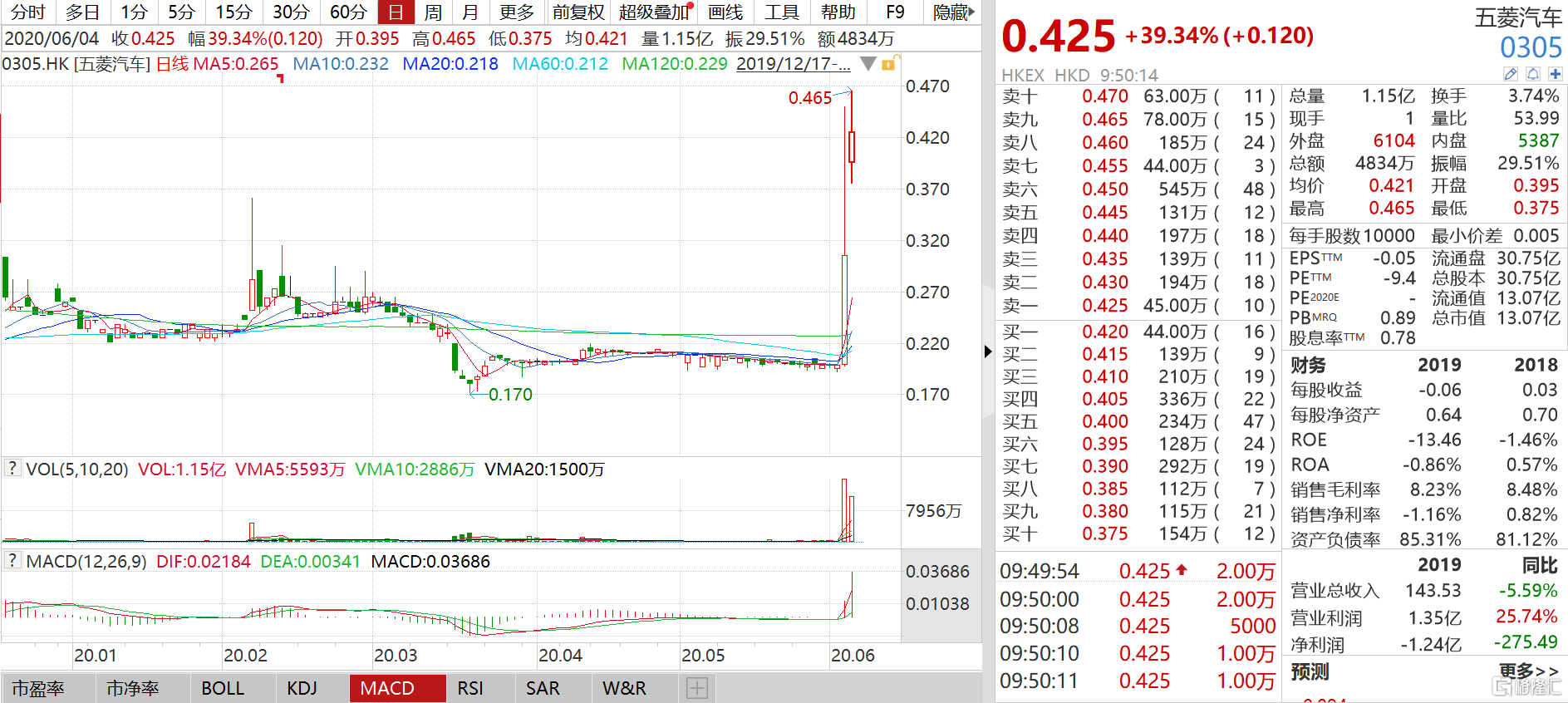Screen dimensions: 1568x703
Task: Switch indicator to KDJ
Action: 302,688
